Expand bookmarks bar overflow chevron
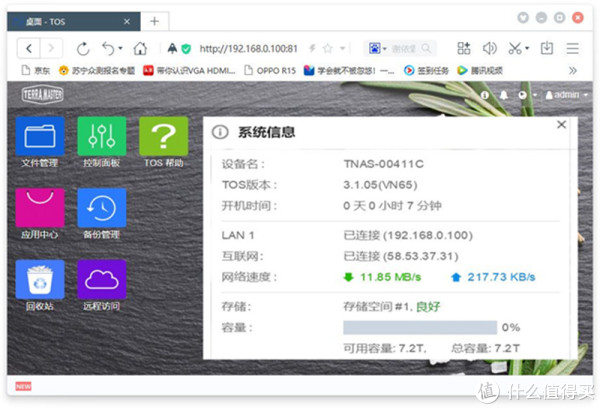Screen dimensions: 600x409 (x=573, y=70)
